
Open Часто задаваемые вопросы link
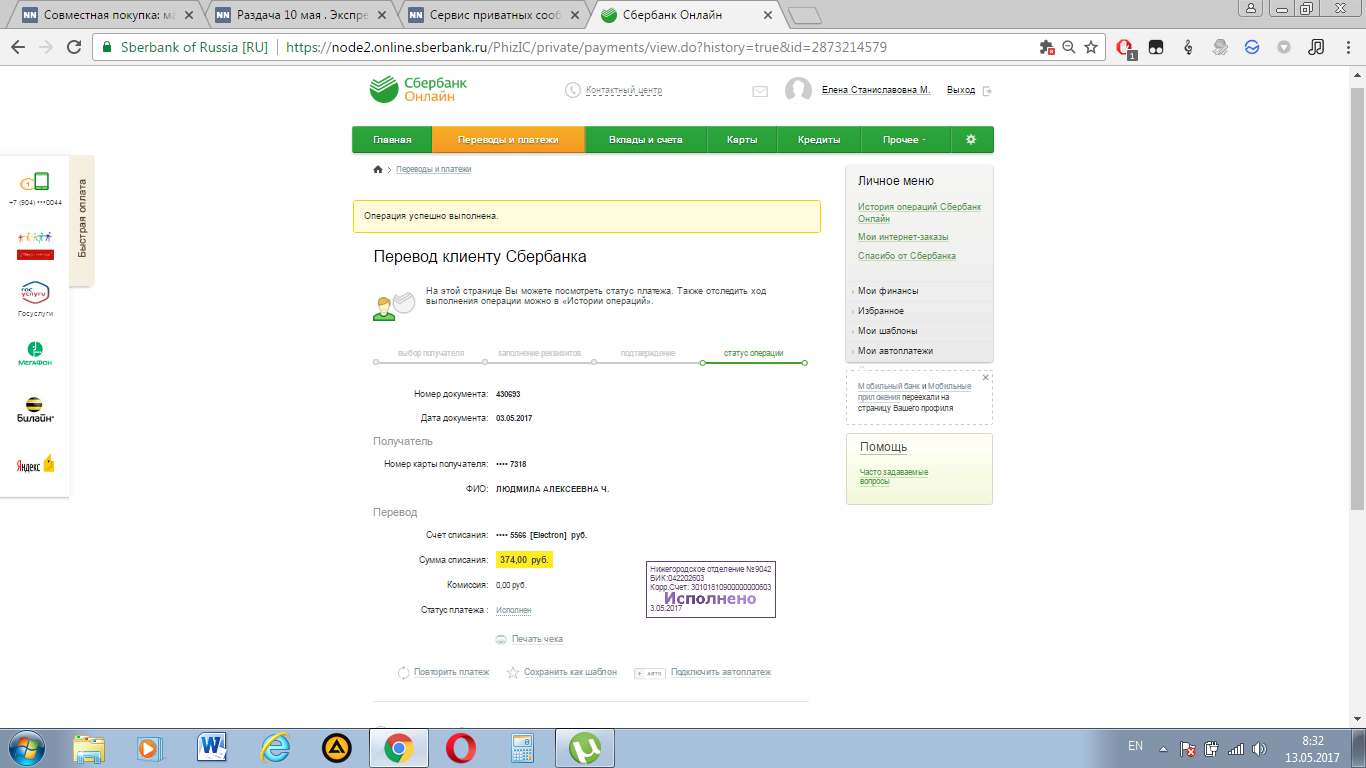(x=894, y=477)
